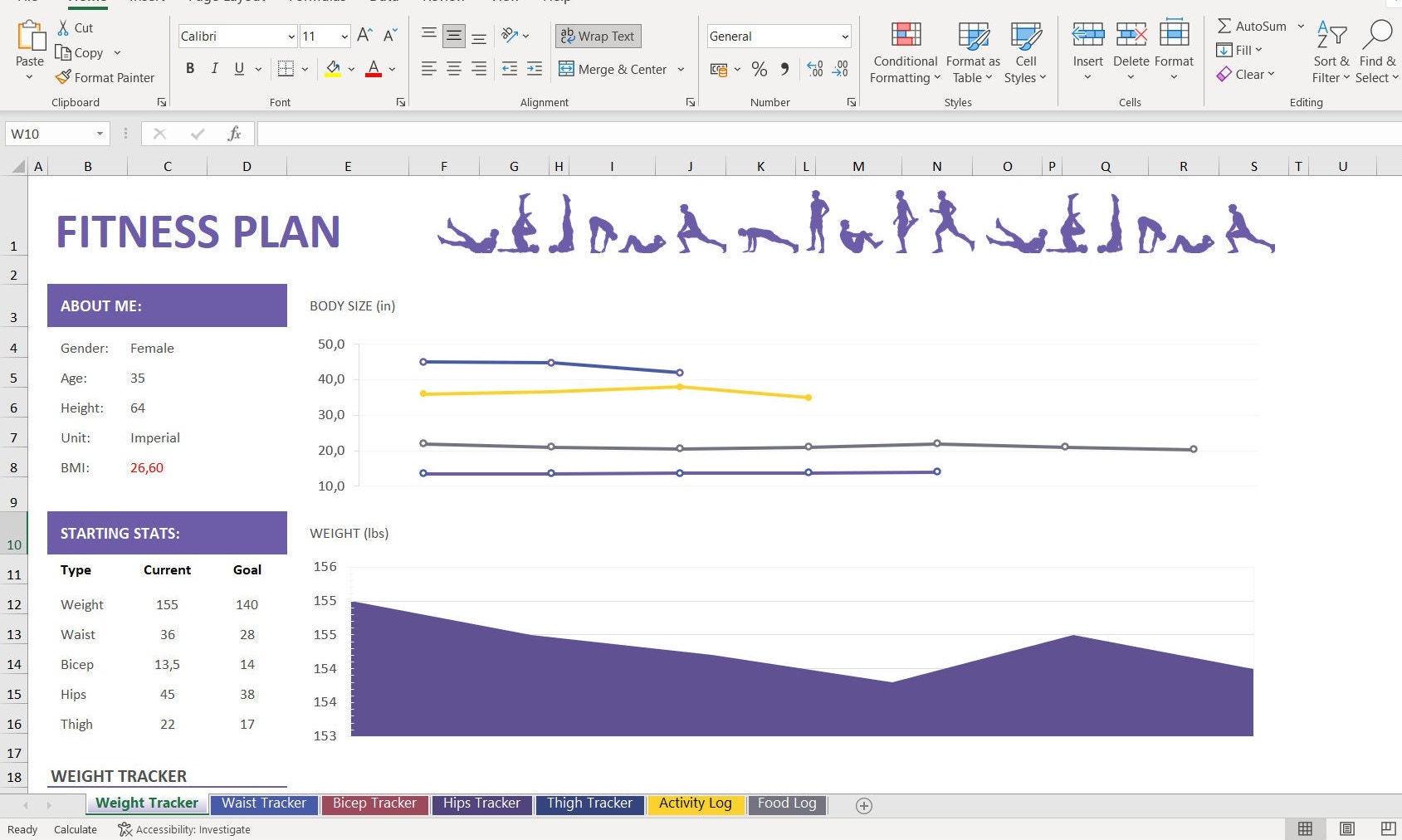Open the Fill Color dropdown arrow
This screenshot has height=840, width=1402.
coord(350,70)
